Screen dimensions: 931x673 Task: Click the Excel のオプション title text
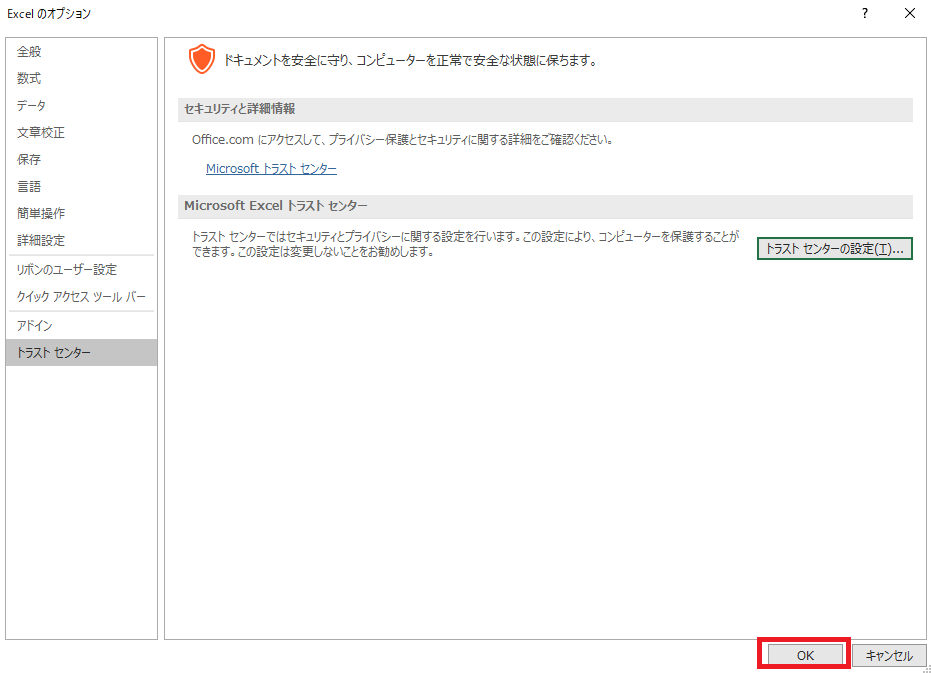pos(49,14)
